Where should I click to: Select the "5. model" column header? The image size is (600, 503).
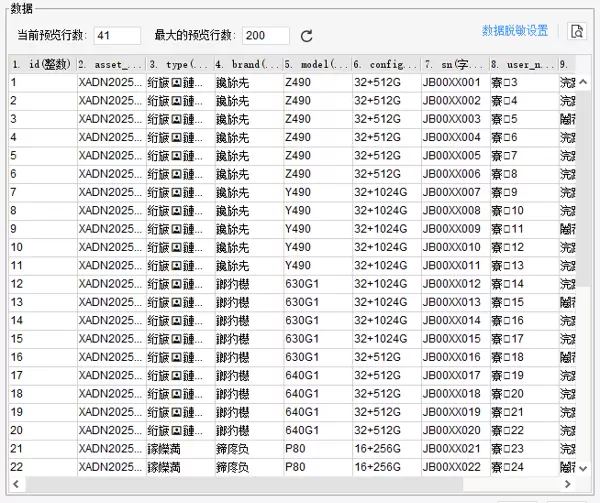[x=315, y=65]
